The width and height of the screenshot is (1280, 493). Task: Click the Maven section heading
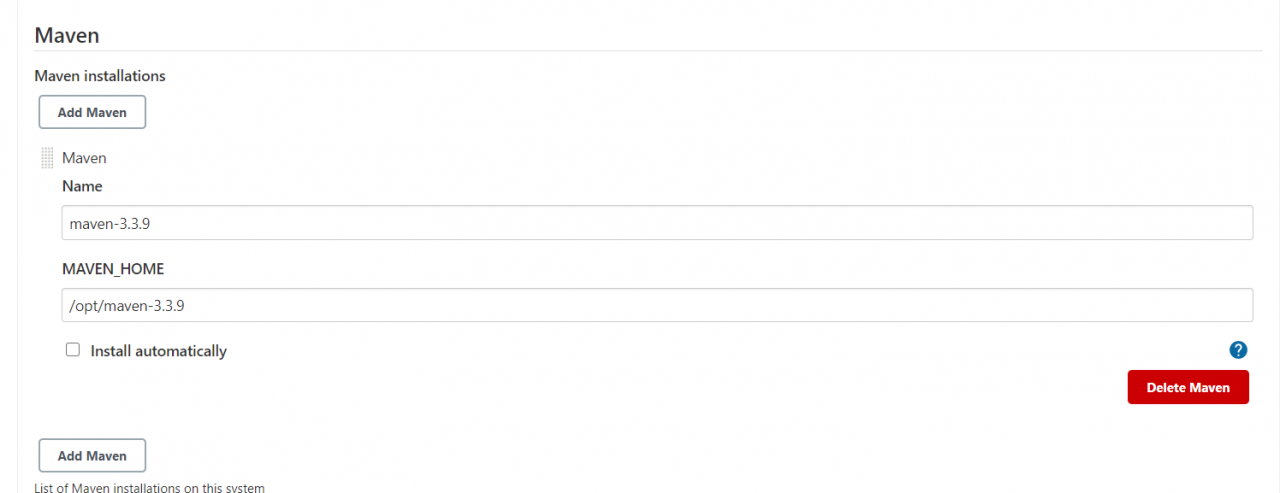click(x=66, y=35)
